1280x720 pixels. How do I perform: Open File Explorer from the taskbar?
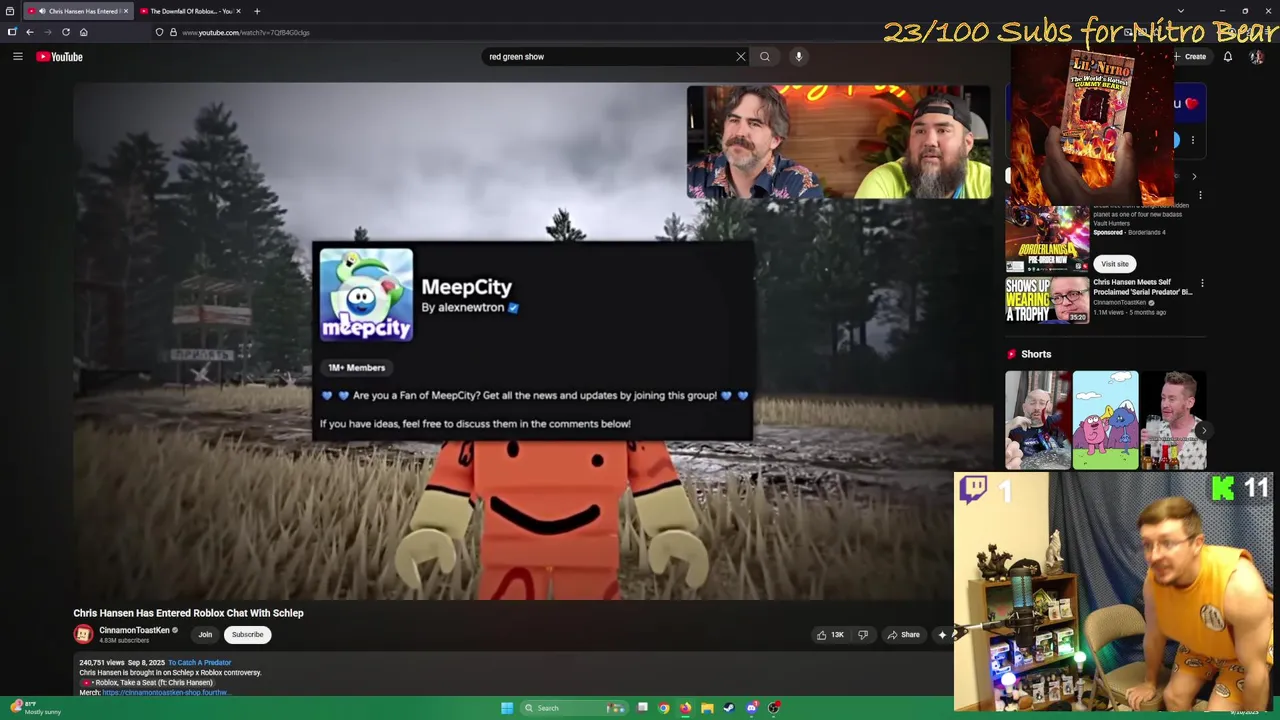[707, 708]
